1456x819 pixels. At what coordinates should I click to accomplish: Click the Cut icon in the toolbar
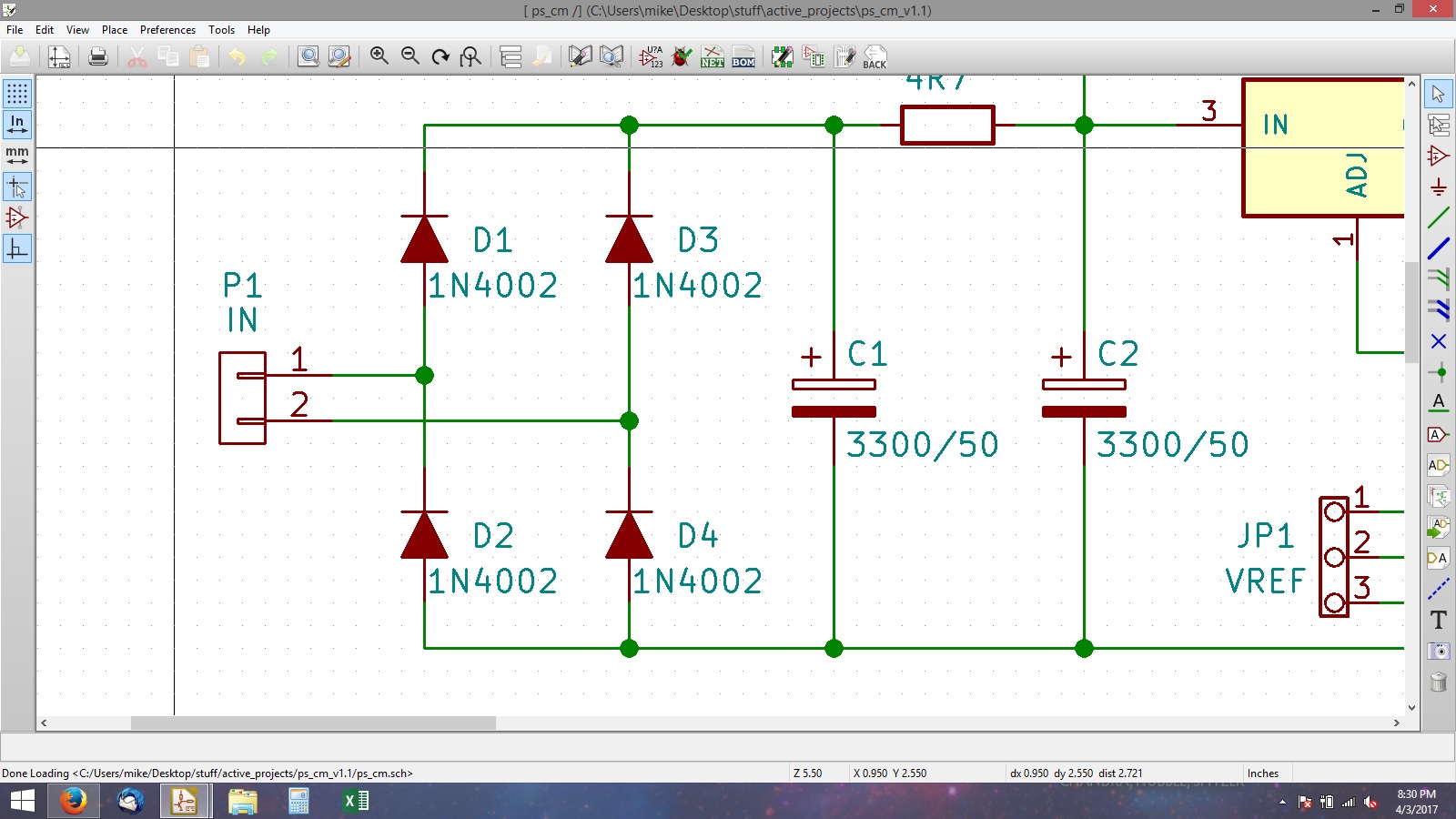[x=137, y=56]
